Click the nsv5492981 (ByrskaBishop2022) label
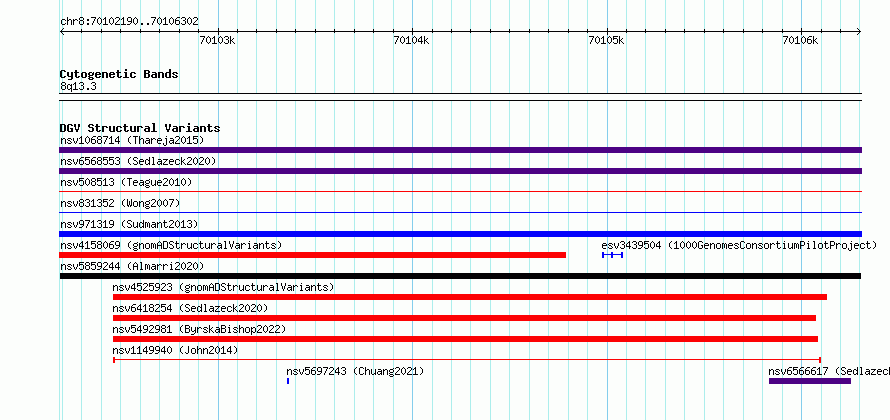Screen dimensions: 890x420 click(199, 329)
